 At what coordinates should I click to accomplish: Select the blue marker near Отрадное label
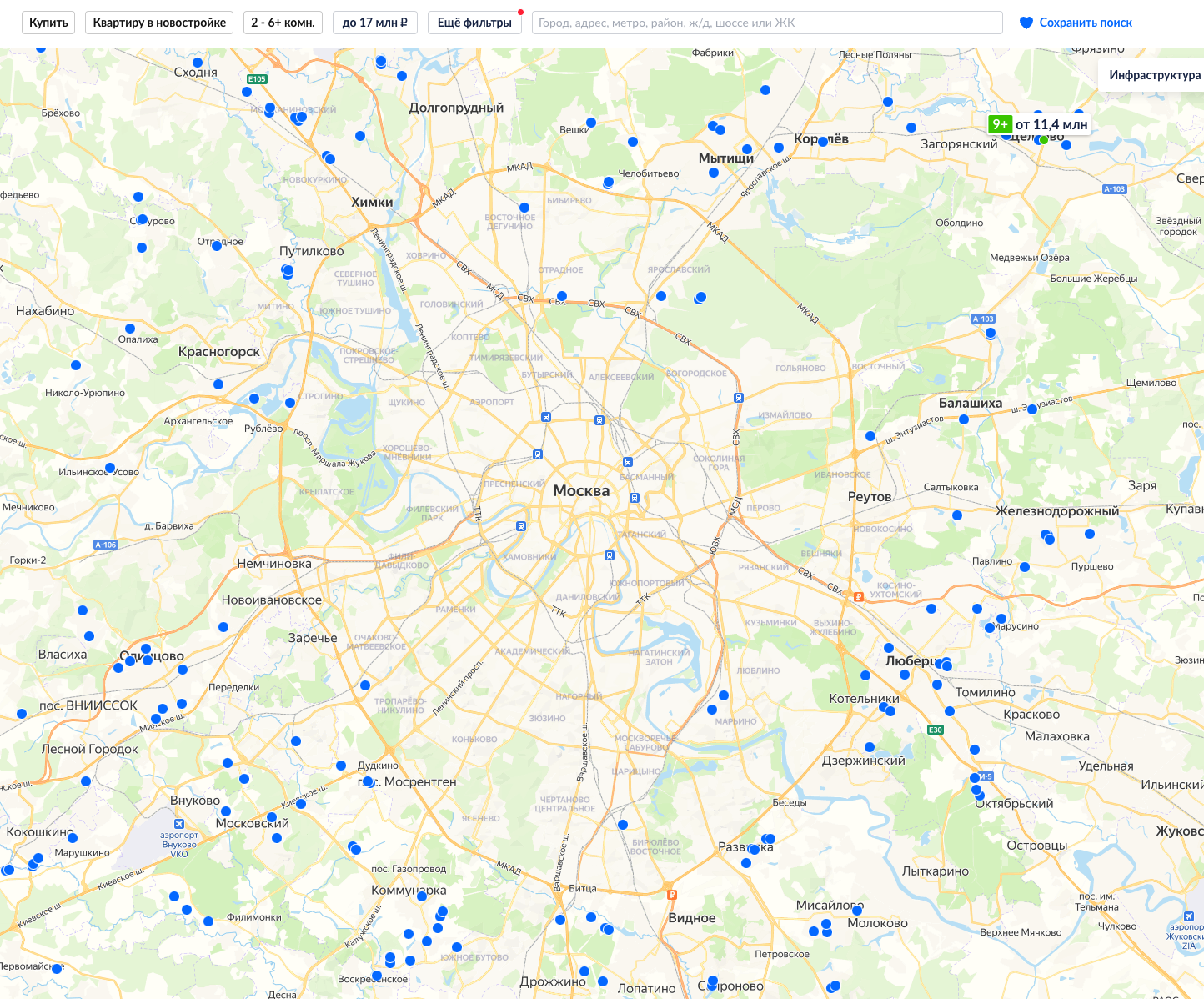[x=217, y=246]
